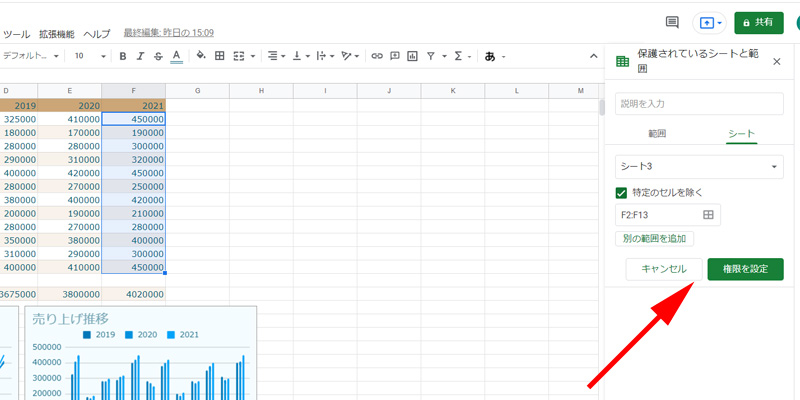800x400 pixels.
Task: Open the 拡張機能 menu
Action: [x=57, y=34]
